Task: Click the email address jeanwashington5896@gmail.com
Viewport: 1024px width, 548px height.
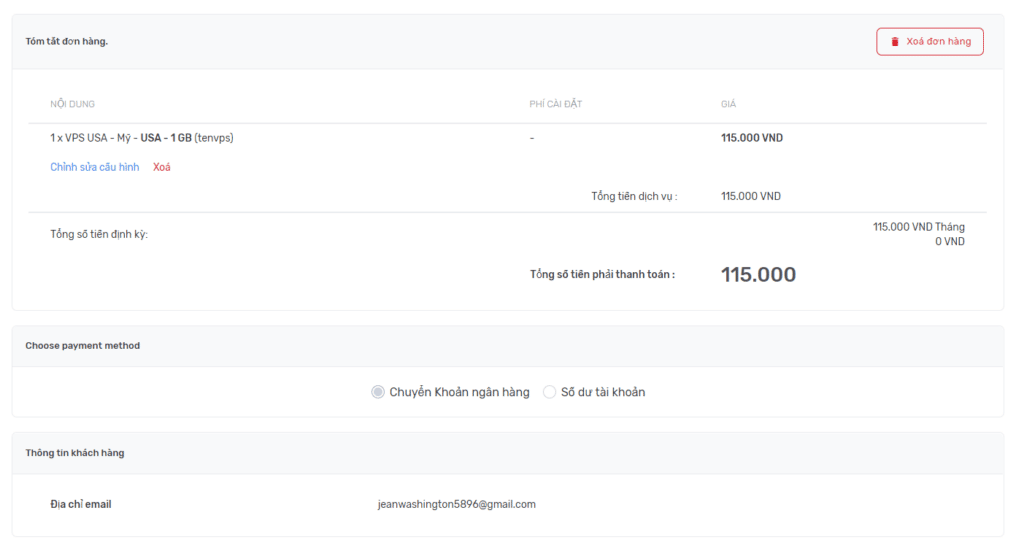Action: pos(457,504)
